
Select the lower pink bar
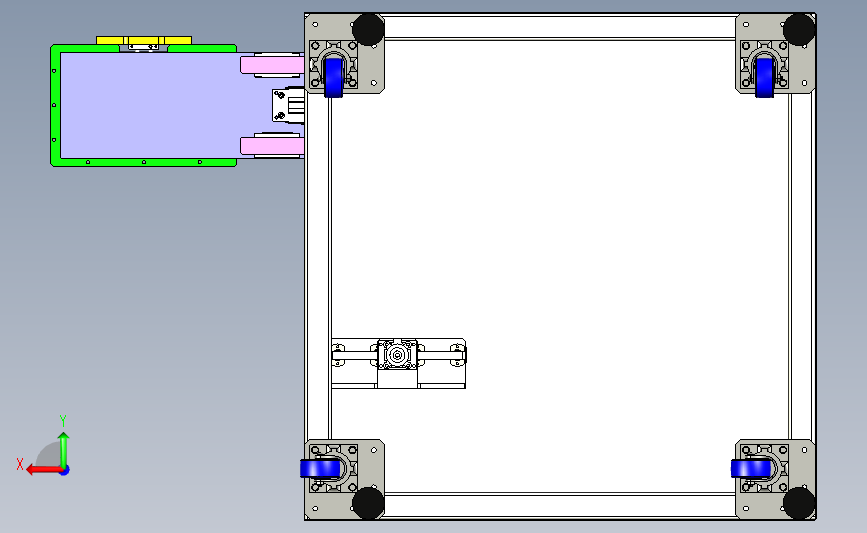pyautogui.click(x=272, y=146)
